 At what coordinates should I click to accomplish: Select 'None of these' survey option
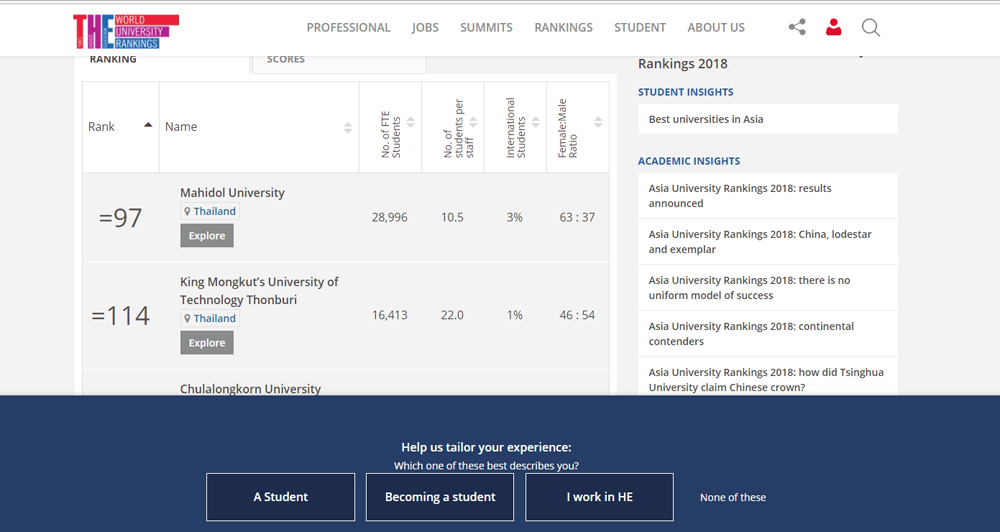click(x=733, y=497)
